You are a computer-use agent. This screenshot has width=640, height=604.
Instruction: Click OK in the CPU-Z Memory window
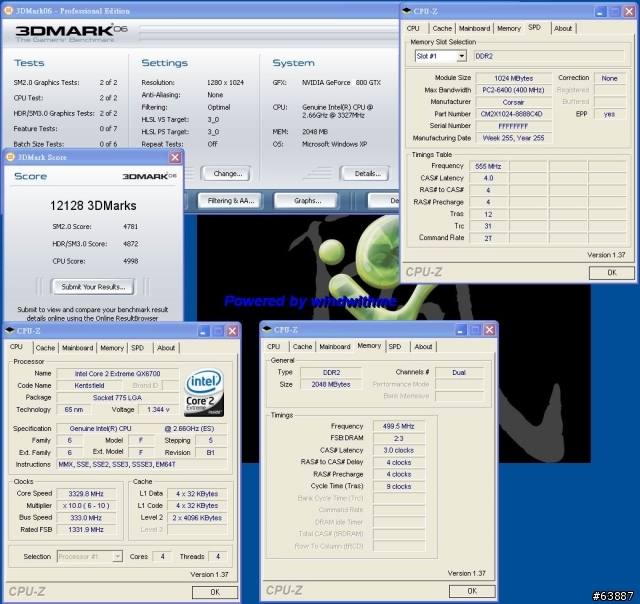tap(472, 591)
